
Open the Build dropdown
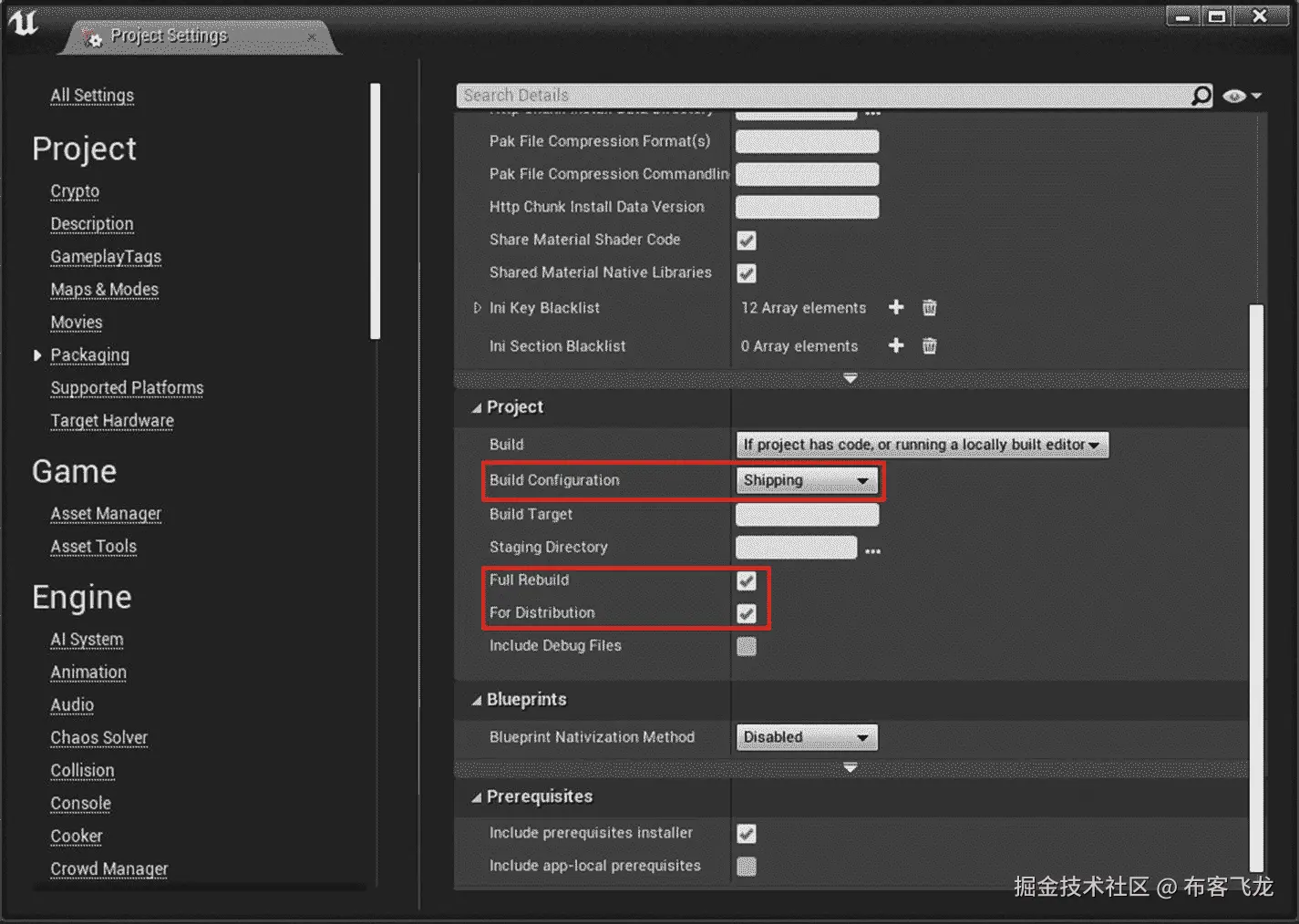click(x=922, y=445)
